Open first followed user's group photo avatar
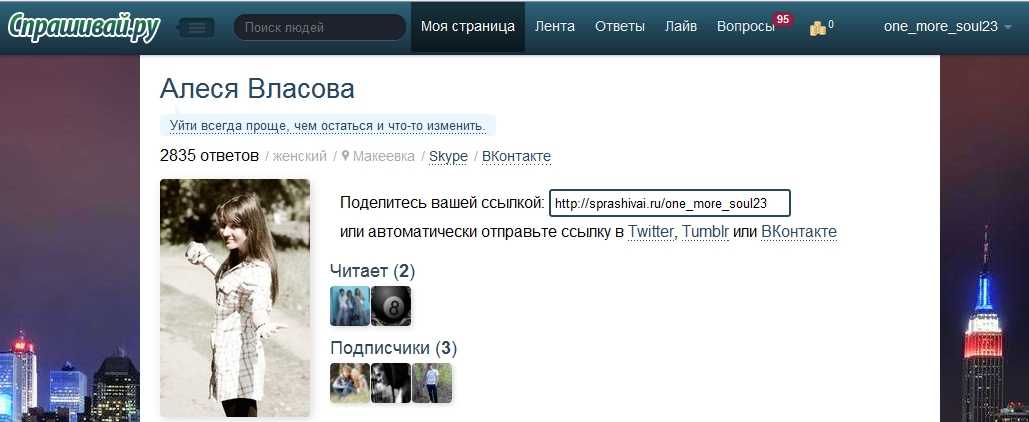The image size is (1029, 422). [350, 306]
